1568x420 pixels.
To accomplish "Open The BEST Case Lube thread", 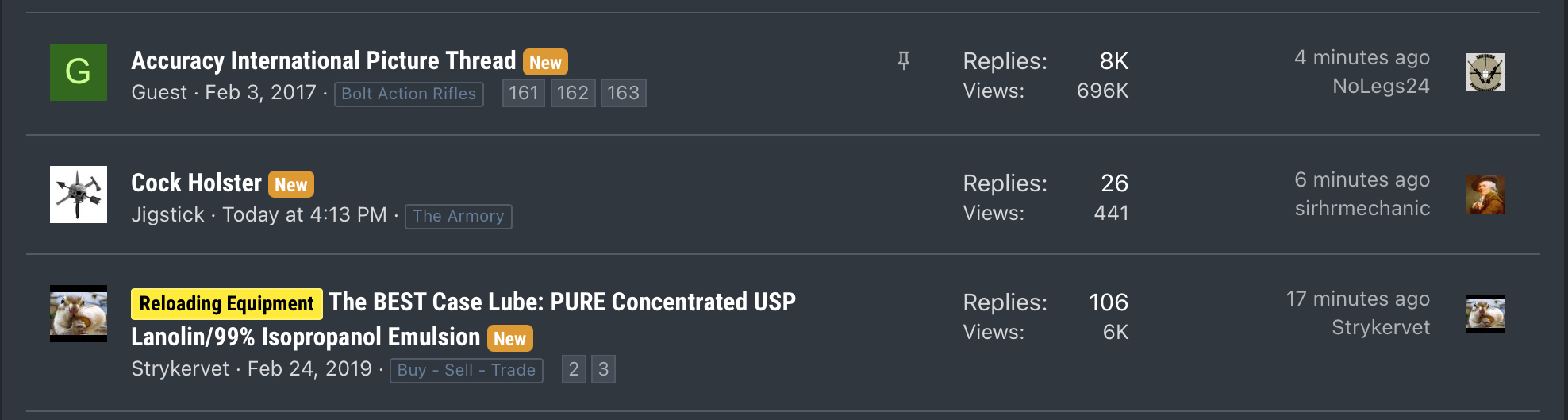I will [562, 302].
